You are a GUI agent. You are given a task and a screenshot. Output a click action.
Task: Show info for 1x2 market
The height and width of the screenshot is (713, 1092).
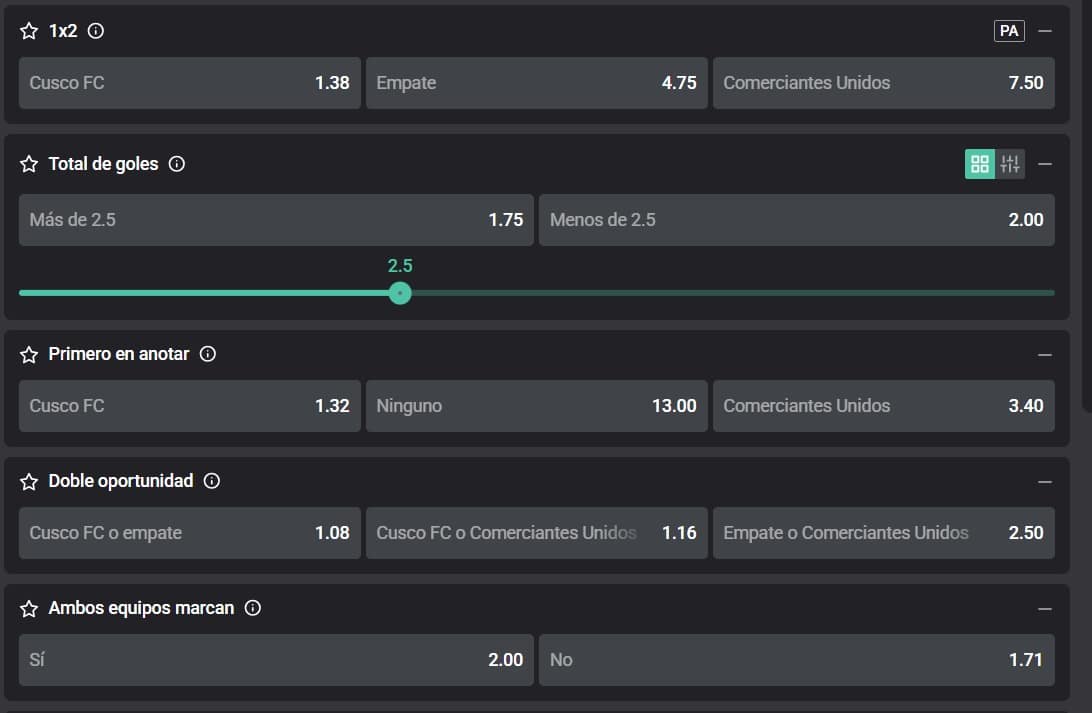[x=96, y=31]
